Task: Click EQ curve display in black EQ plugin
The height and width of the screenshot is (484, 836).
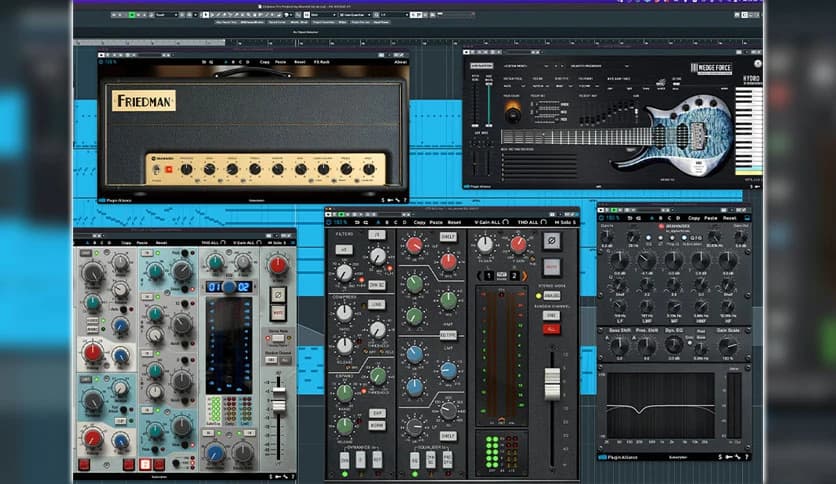Action: pyautogui.click(x=660, y=405)
